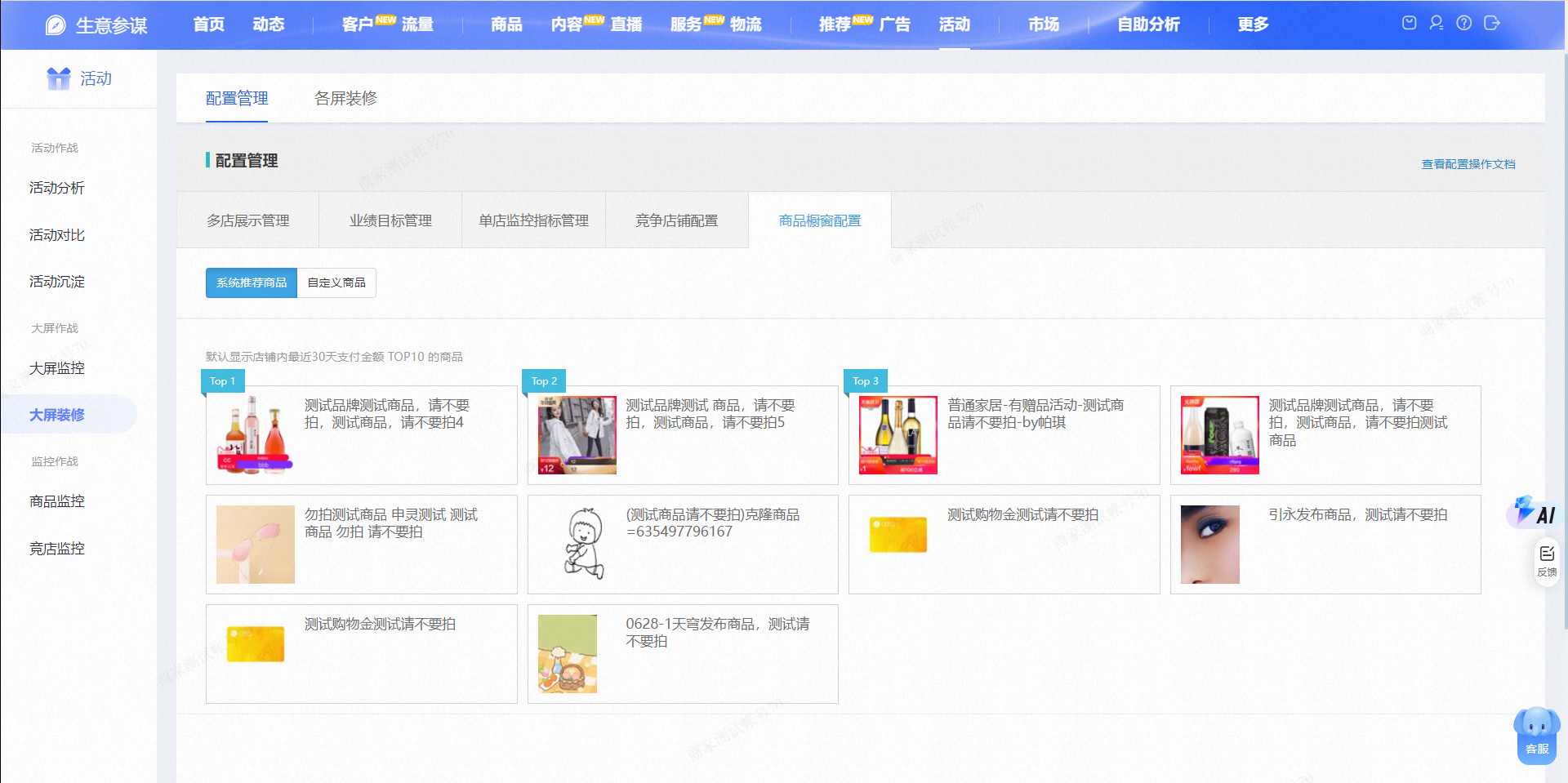This screenshot has height=783, width=1568.
Task: Open the 更多 menu in the top navigation
Action: (x=1253, y=24)
